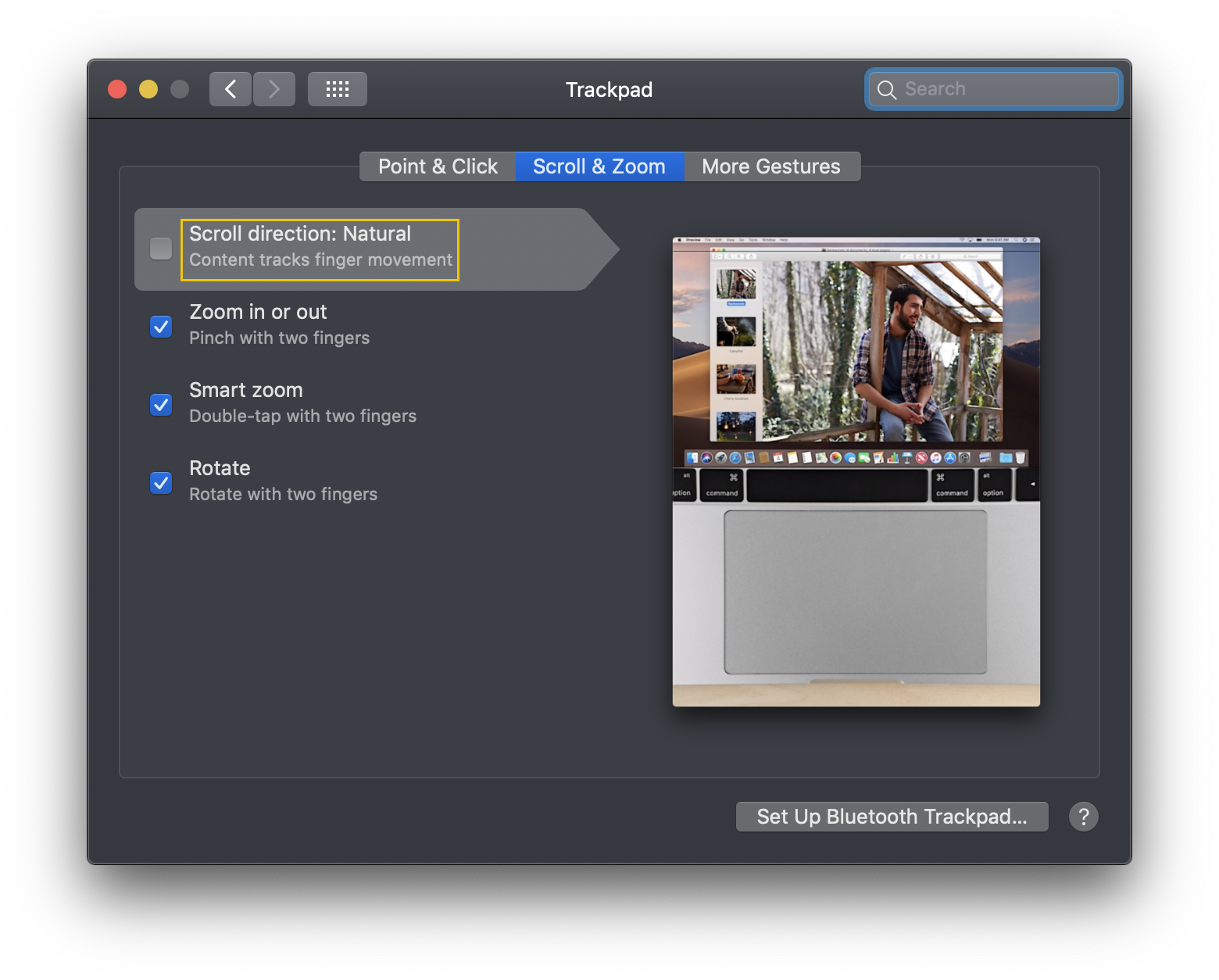
Task: Click the Rotate with two fingers label
Action: [283, 494]
